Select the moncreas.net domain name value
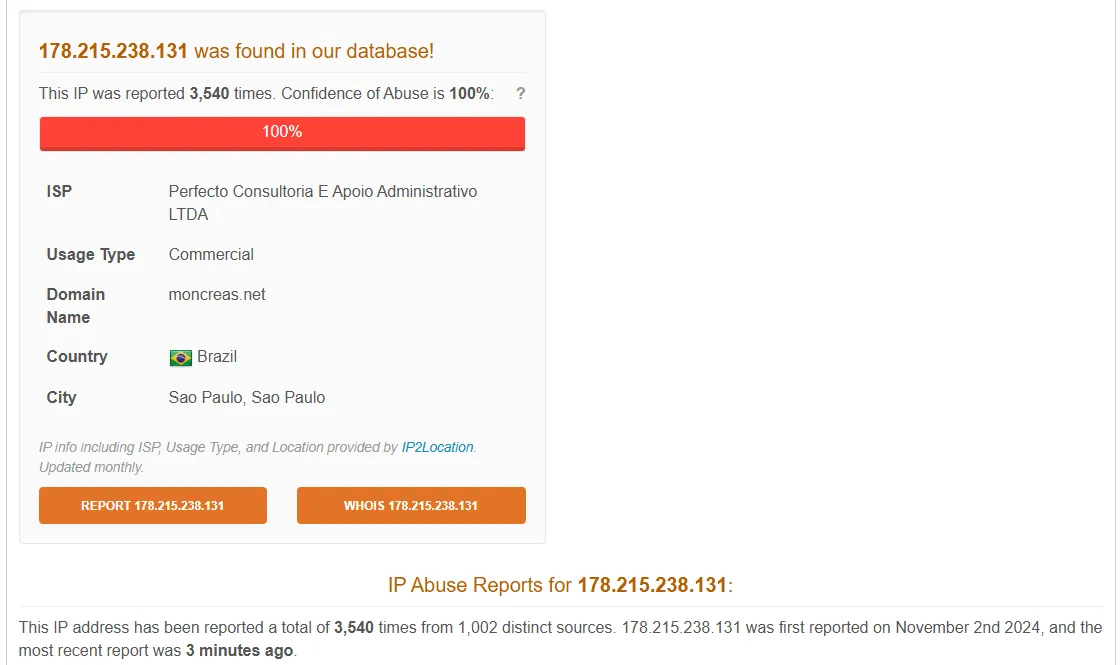 coord(216,294)
